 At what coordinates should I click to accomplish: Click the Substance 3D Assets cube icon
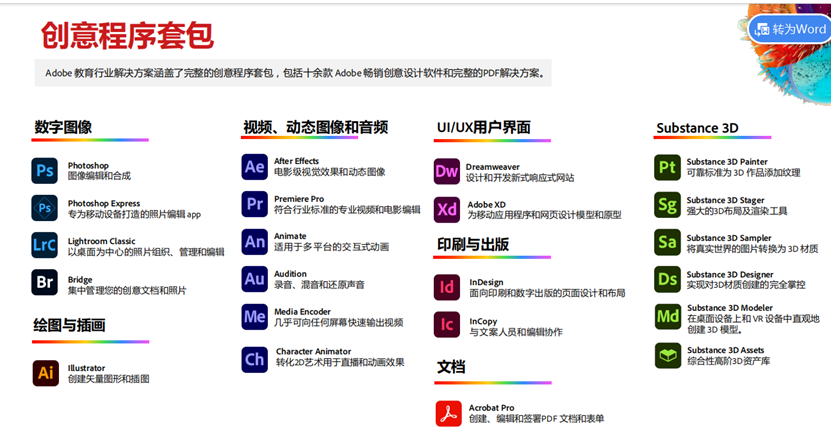pos(668,355)
